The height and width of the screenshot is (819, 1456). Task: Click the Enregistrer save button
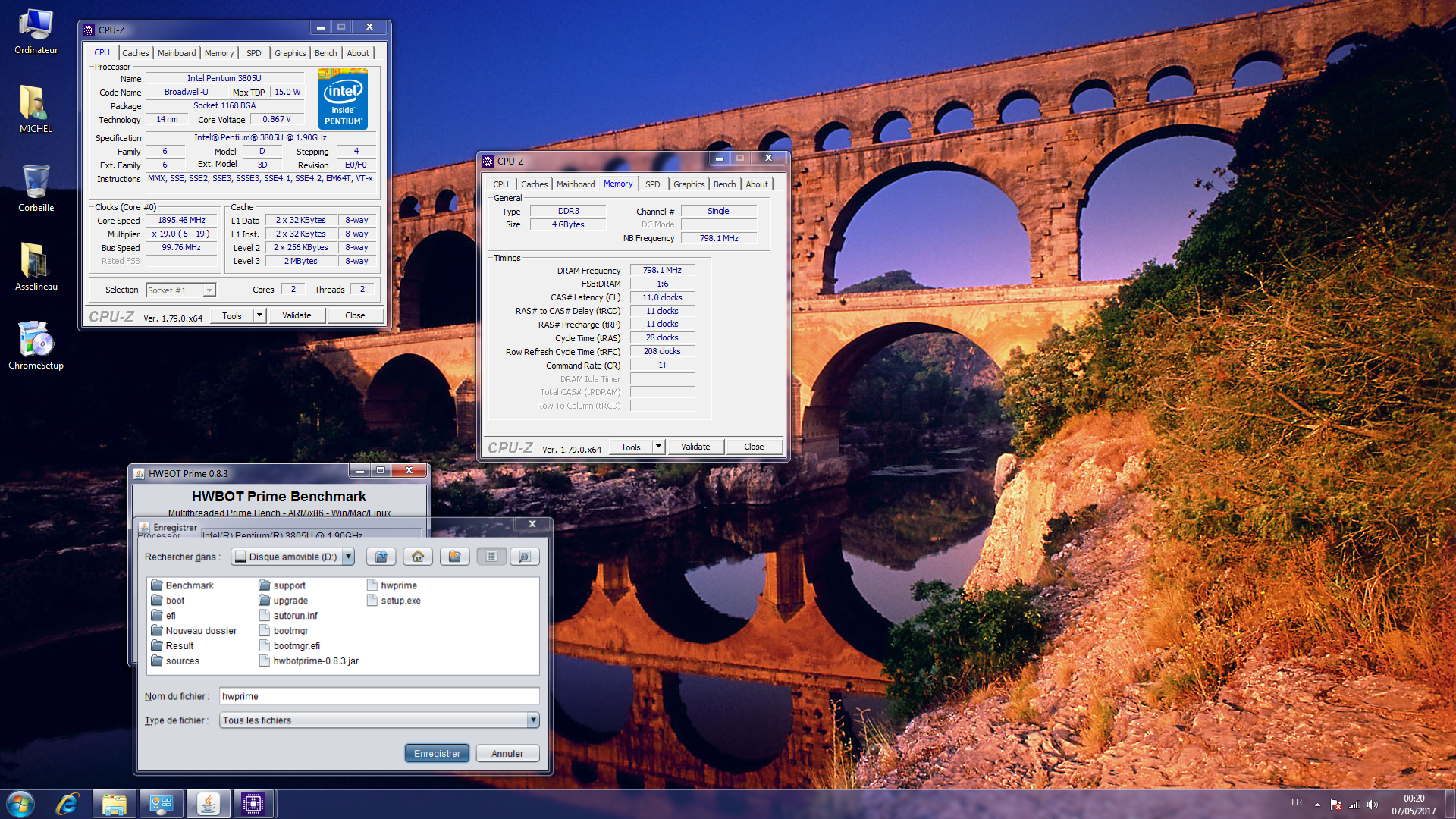[438, 754]
